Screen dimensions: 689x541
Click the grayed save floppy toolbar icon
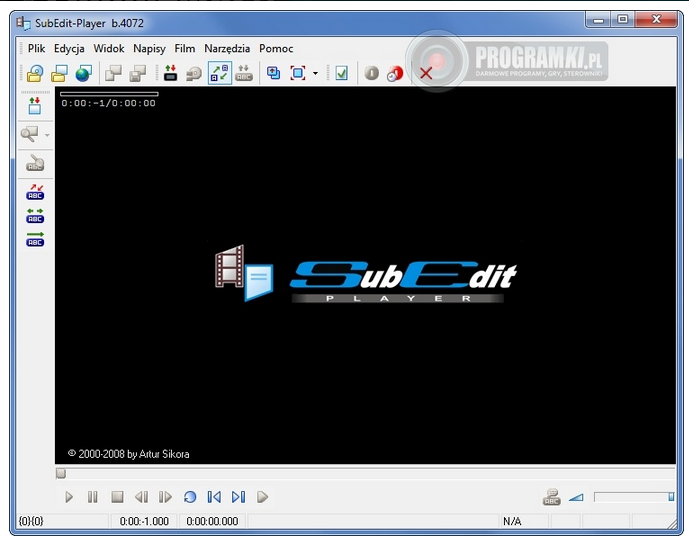coord(138,73)
